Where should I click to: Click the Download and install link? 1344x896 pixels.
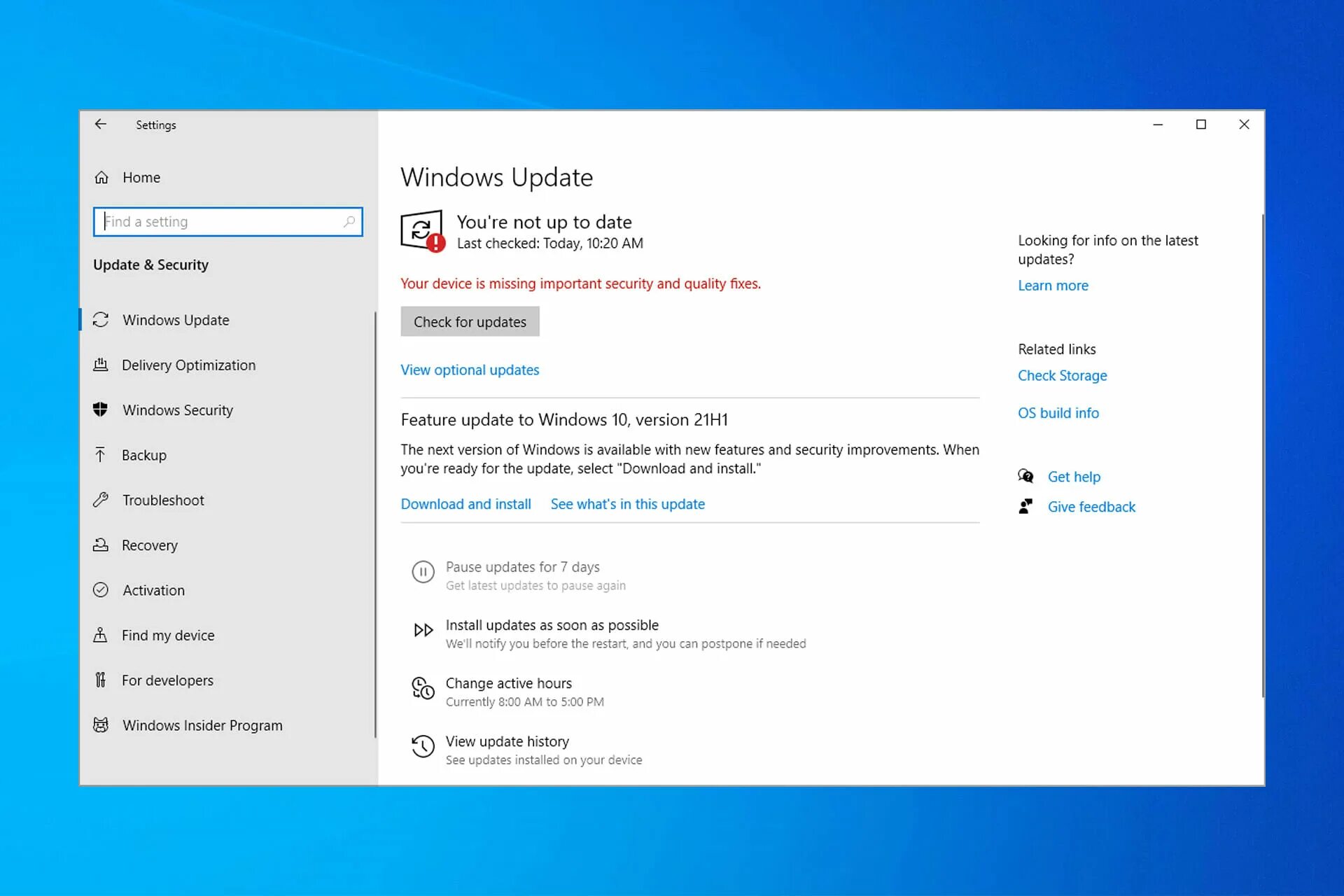click(465, 505)
